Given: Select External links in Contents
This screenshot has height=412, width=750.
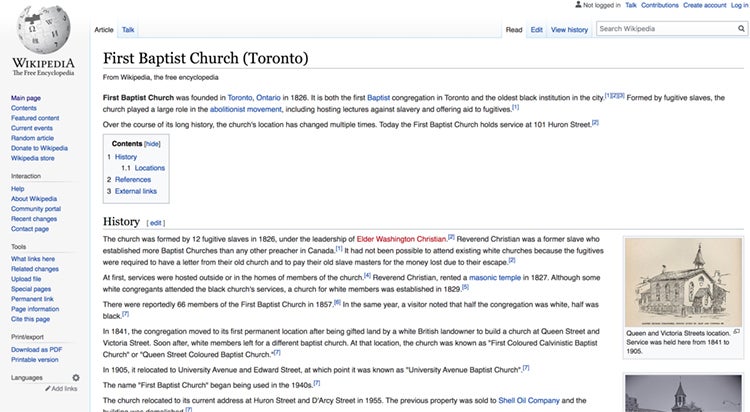Looking at the screenshot, I should tap(135, 191).
